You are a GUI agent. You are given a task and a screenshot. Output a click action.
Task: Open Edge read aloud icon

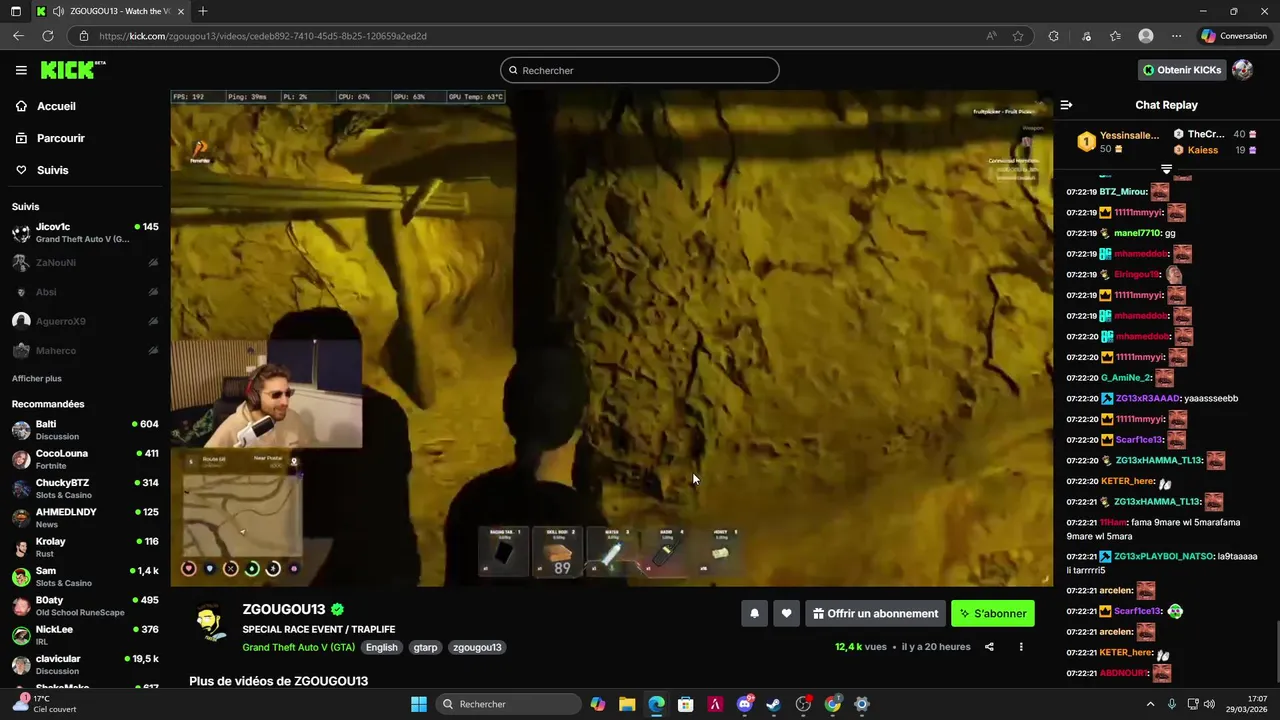pos(991,36)
